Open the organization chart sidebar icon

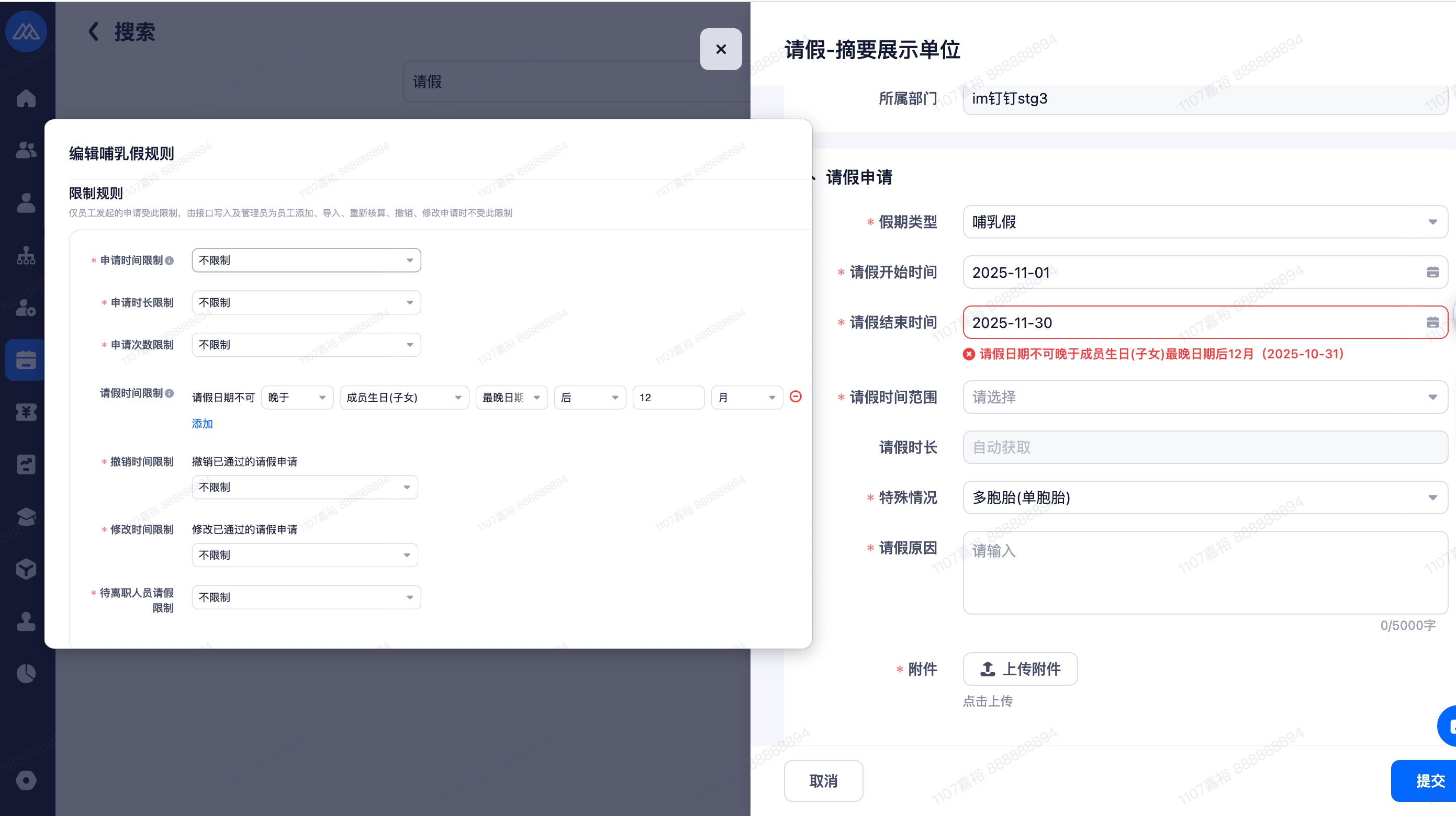pyautogui.click(x=26, y=255)
